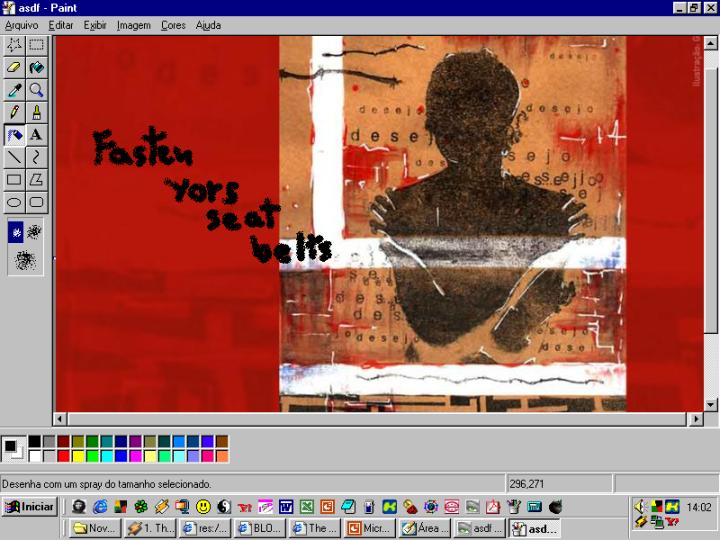
Task: Click the foreground/background color indicator box
Action: [14, 449]
